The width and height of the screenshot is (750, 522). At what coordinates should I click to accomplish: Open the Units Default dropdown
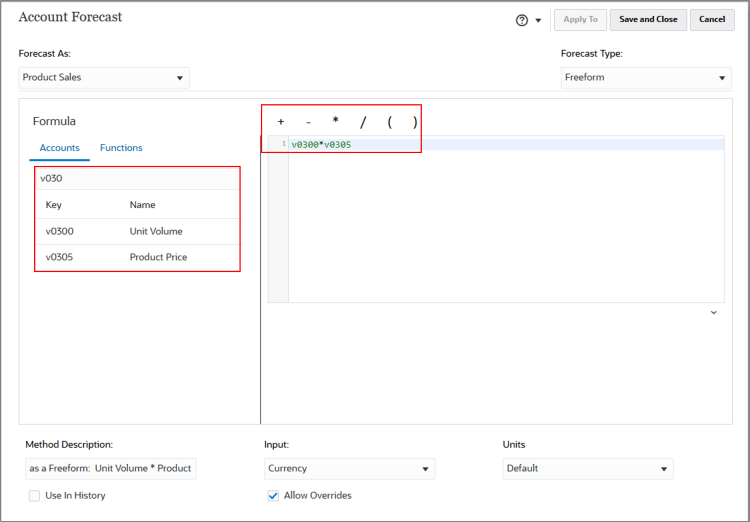click(x=588, y=469)
